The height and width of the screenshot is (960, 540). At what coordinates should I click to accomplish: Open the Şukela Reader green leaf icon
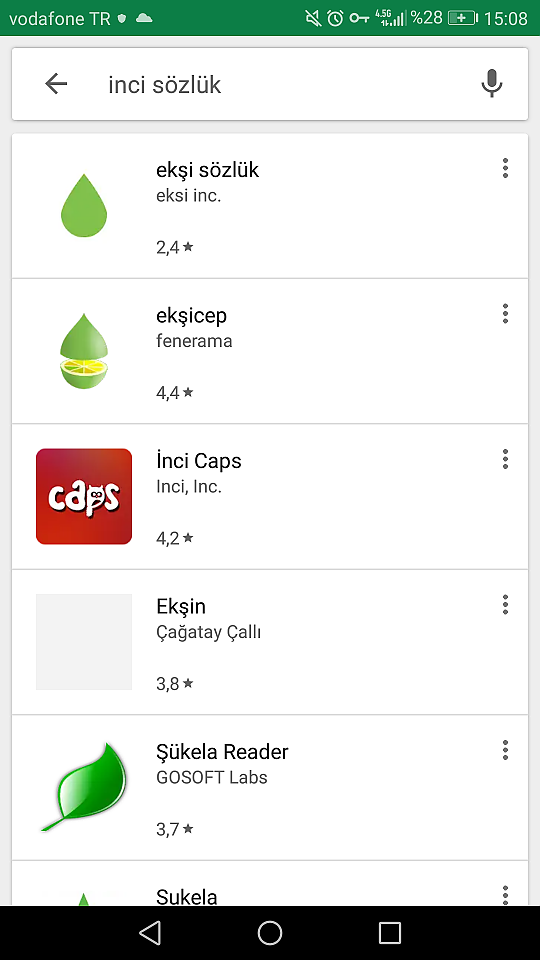[x=84, y=787]
